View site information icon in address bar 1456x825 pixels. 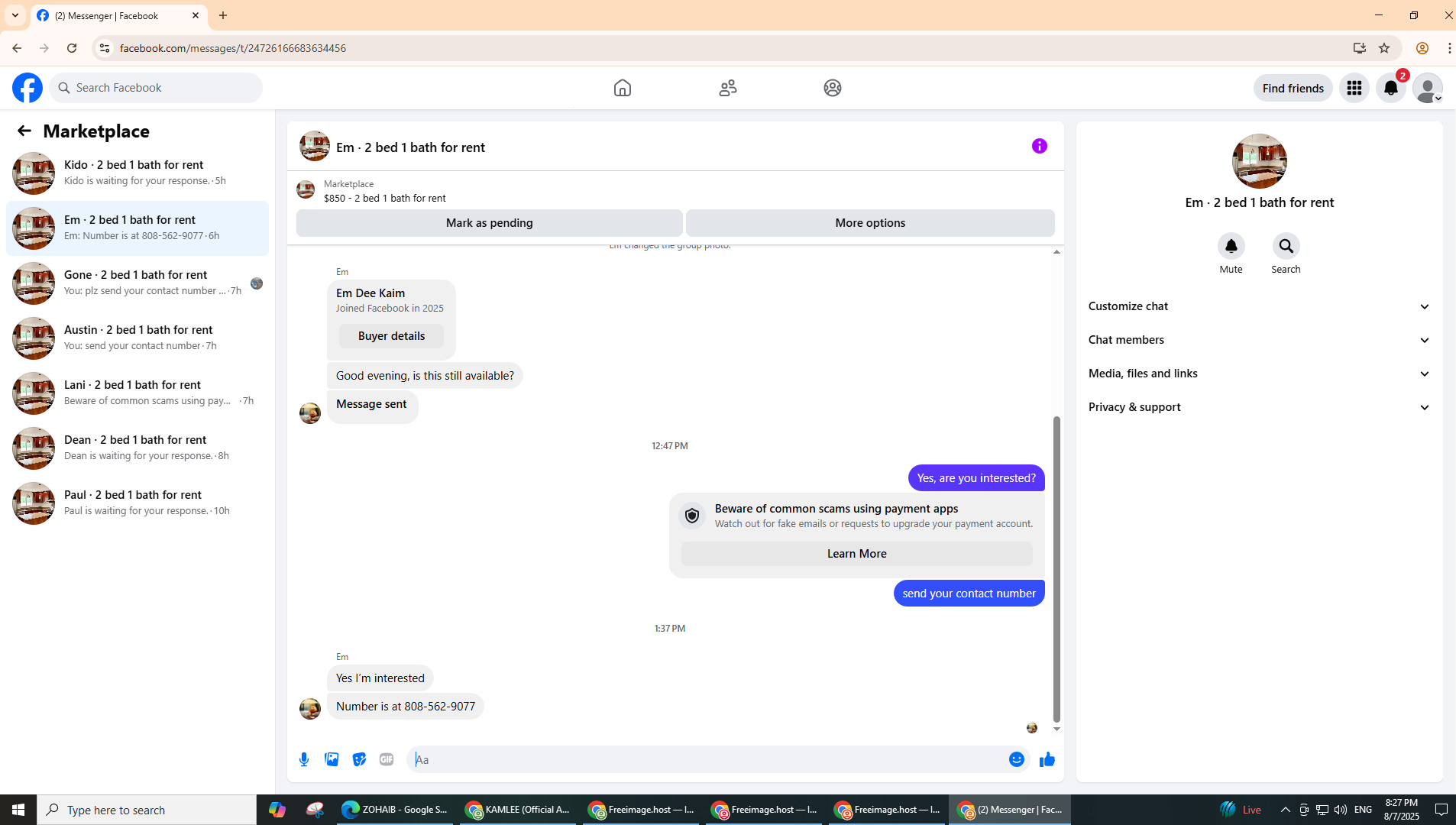coord(105,48)
